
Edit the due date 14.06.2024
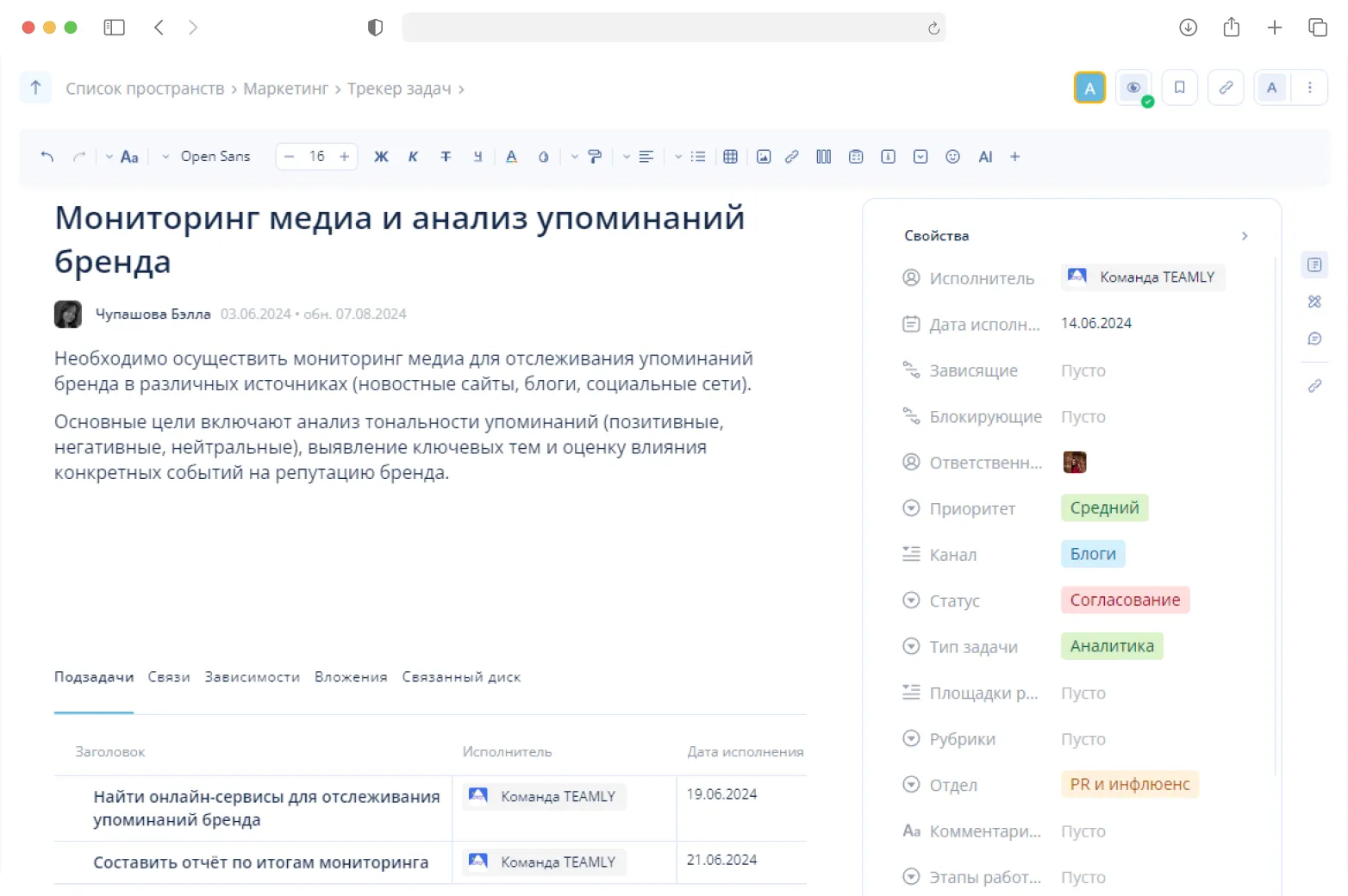point(1096,323)
